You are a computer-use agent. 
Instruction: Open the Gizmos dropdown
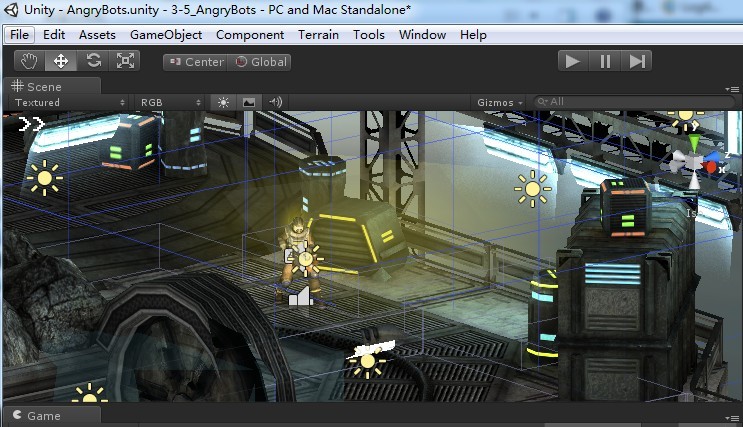500,102
